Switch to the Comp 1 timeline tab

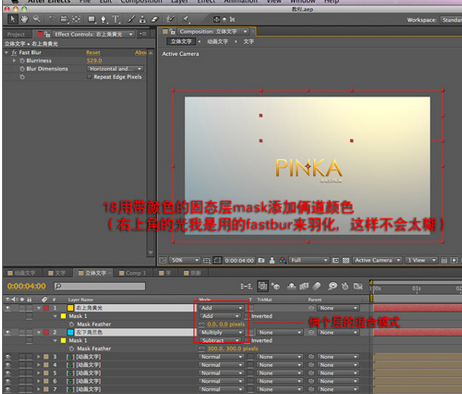pos(133,273)
